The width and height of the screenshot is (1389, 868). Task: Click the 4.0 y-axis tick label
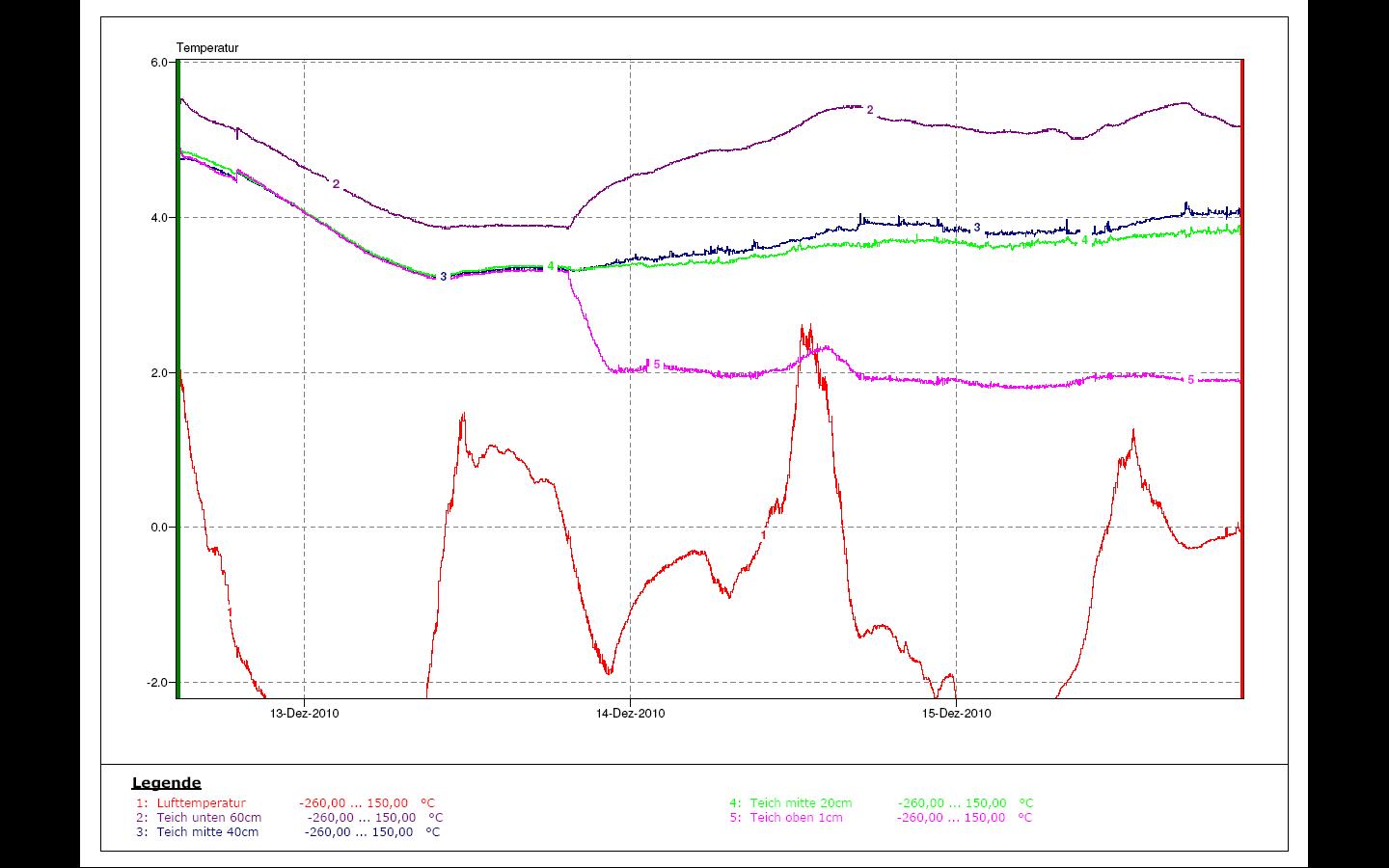click(160, 218)
